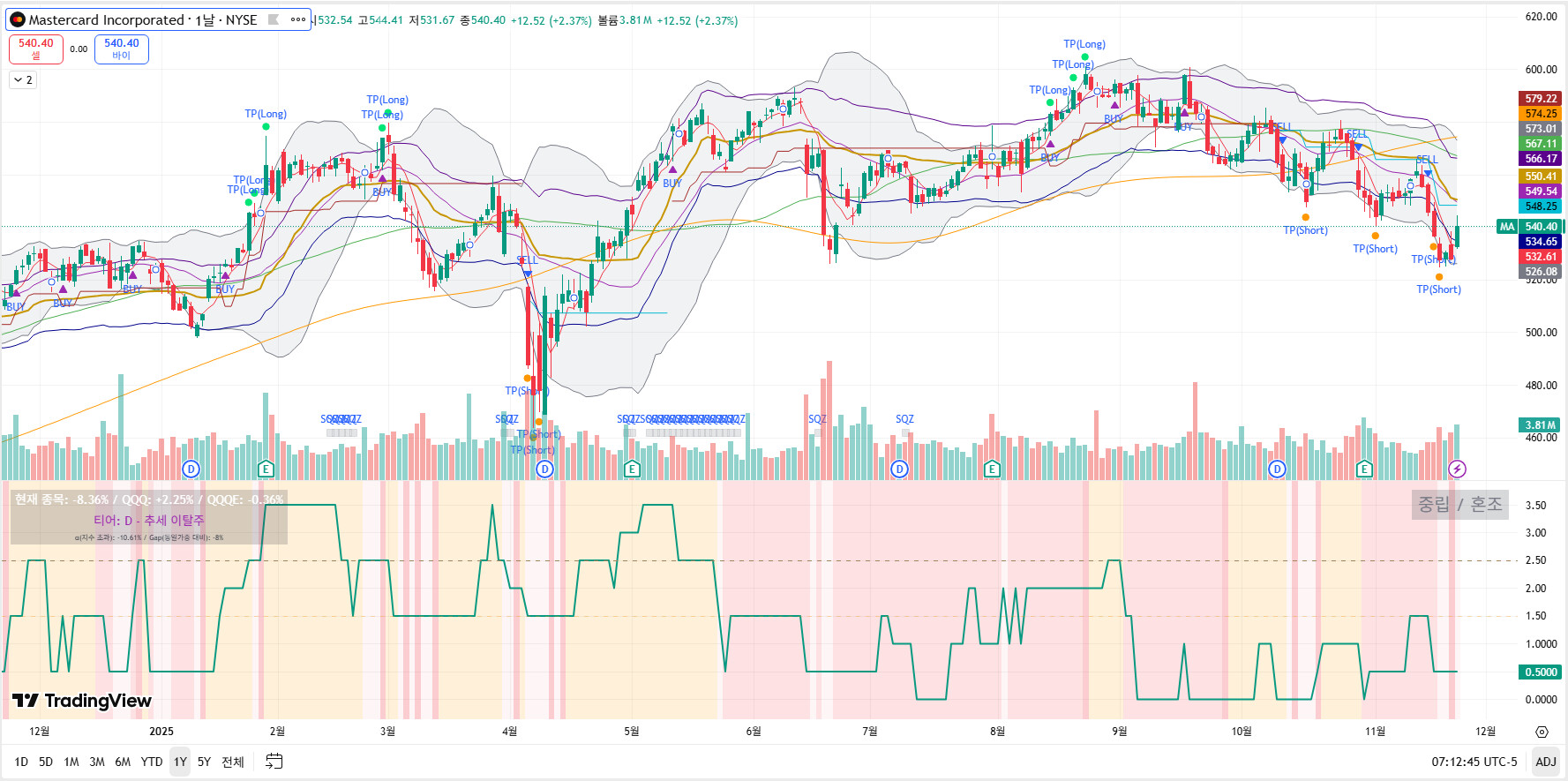Click the 600.00 price scale label
This screenshot has width=1568, height=781.
(1541, 70)
